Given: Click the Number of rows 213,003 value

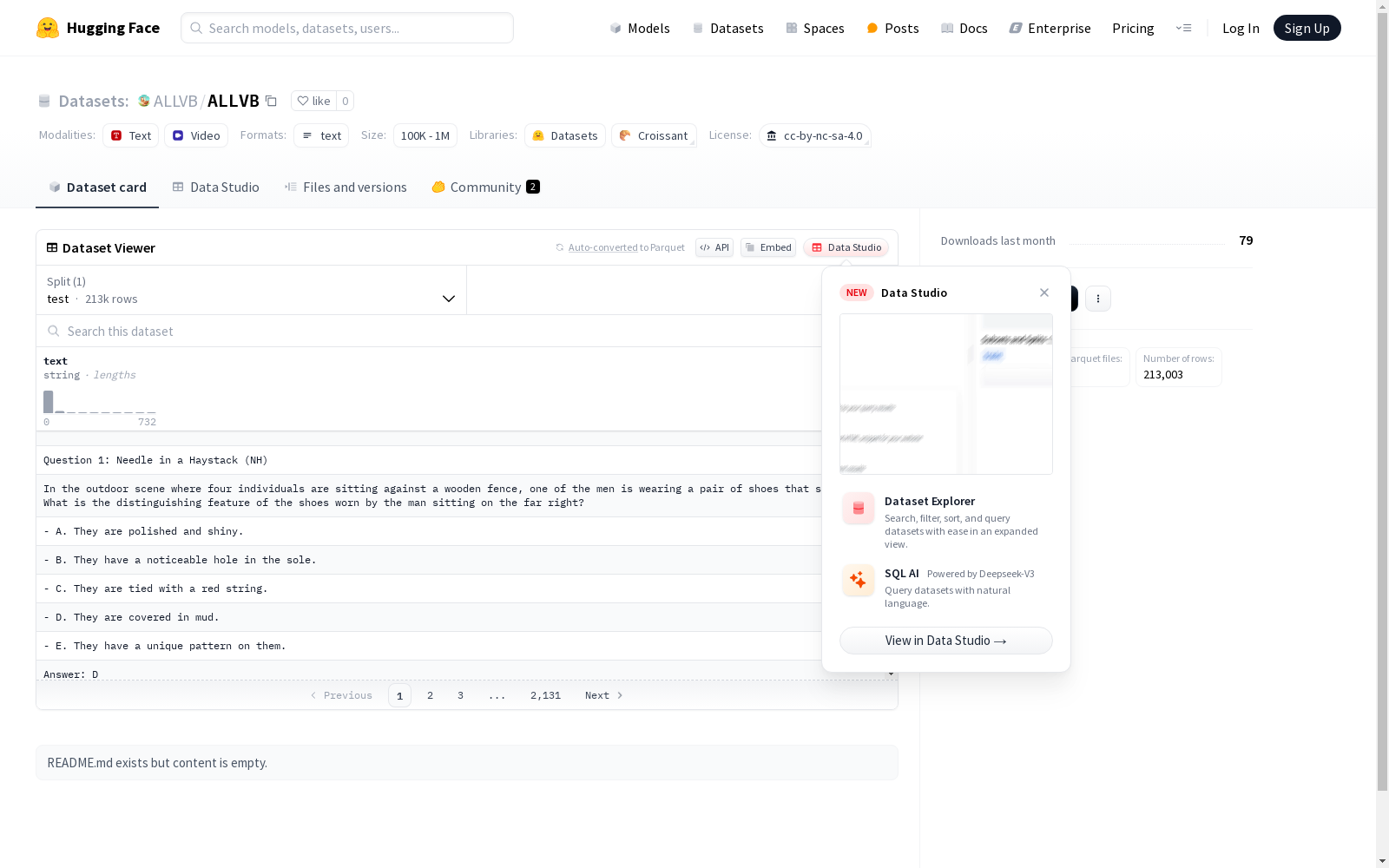Looking at the screenshot, I should pos(1163,374).
